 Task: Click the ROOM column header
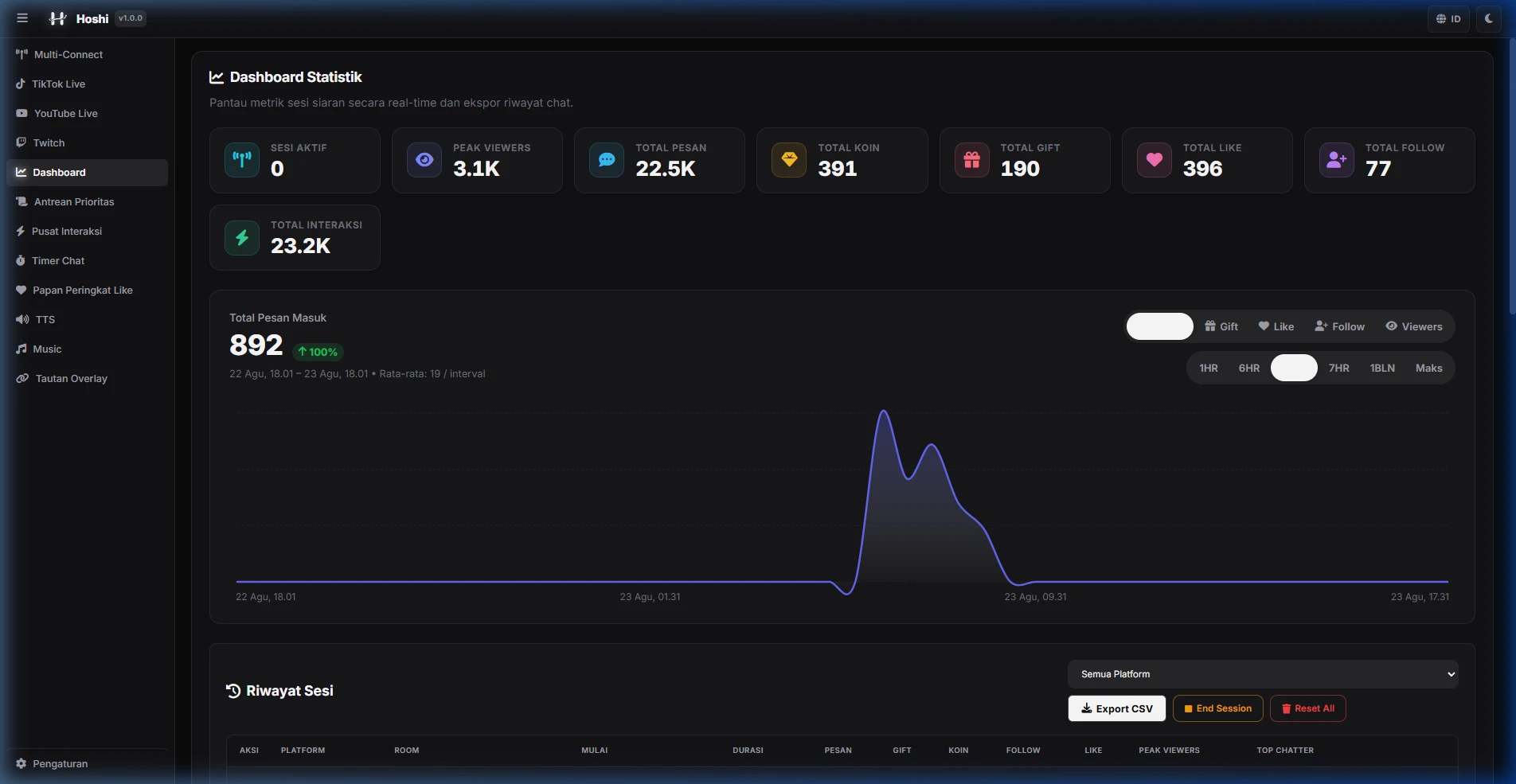click(407, 751)
